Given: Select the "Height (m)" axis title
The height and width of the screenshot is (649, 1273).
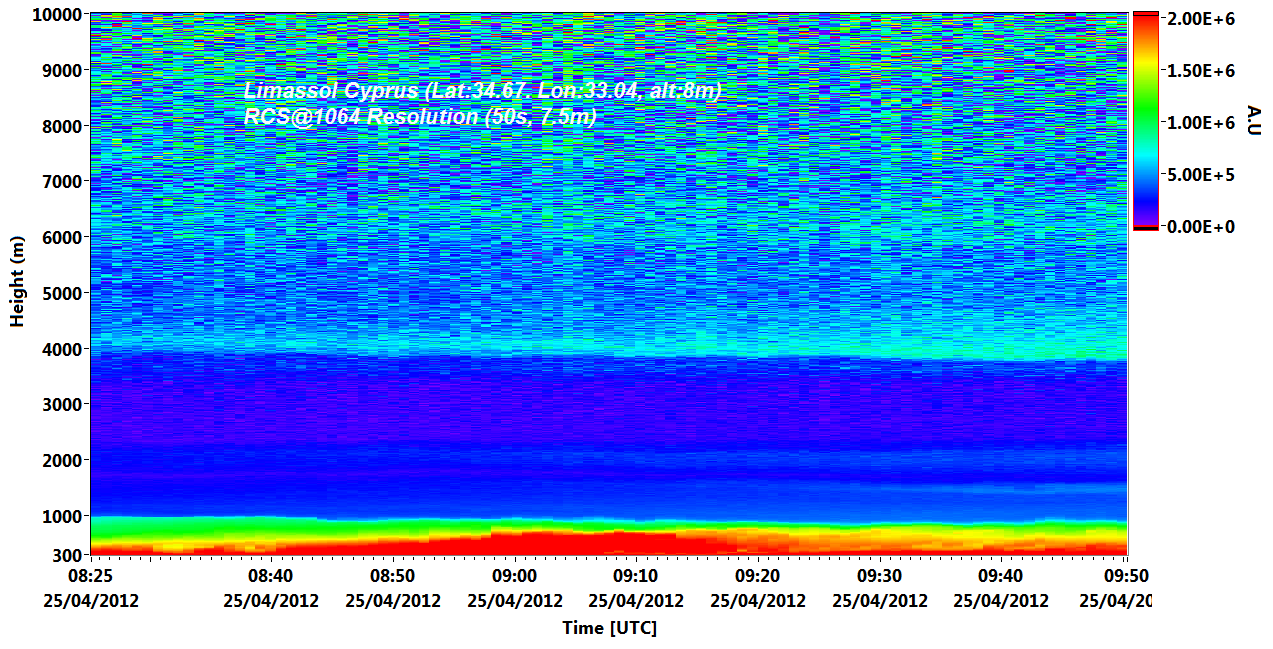Looking at the screenshot, I should [x=17, y=282].
